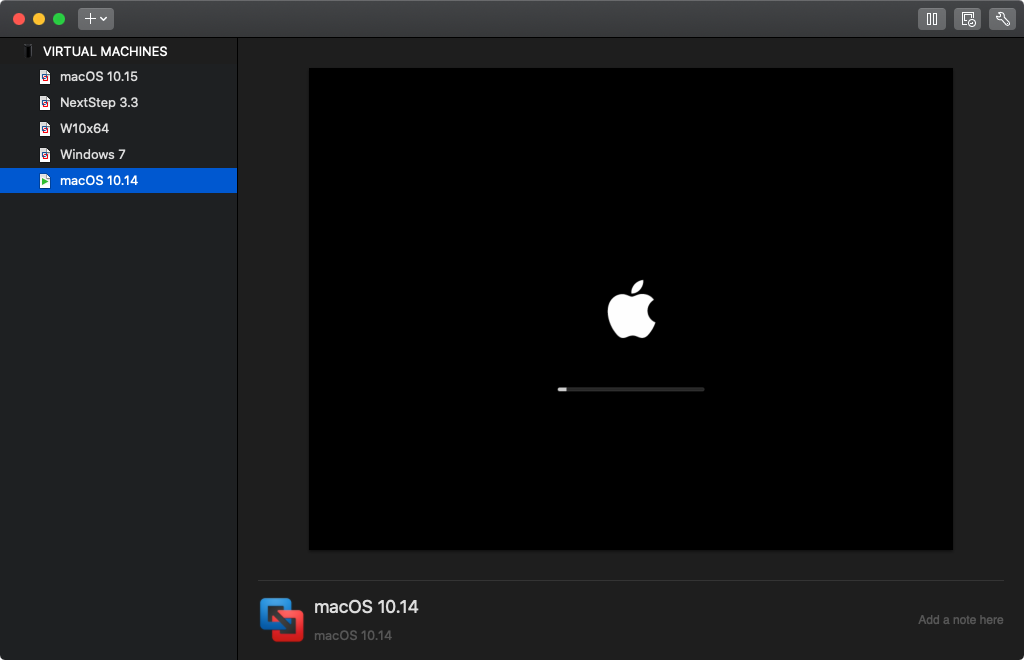The width and height of the screenshot is (1024, 660).
Task: Open VM Settings with the wrench icon
Action: click(x=1002, y=18)
